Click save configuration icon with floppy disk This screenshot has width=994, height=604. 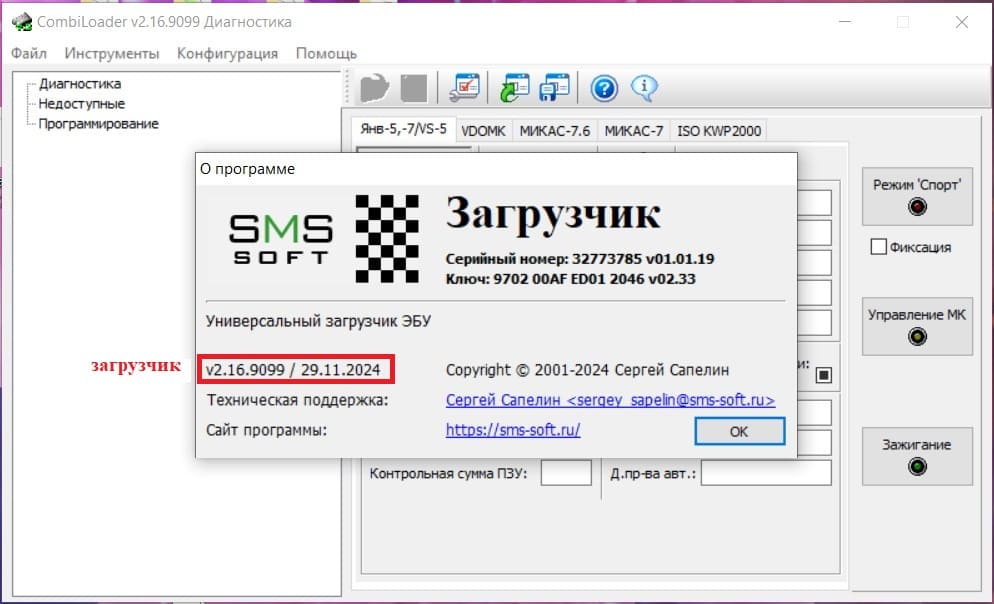click(554, 89)
